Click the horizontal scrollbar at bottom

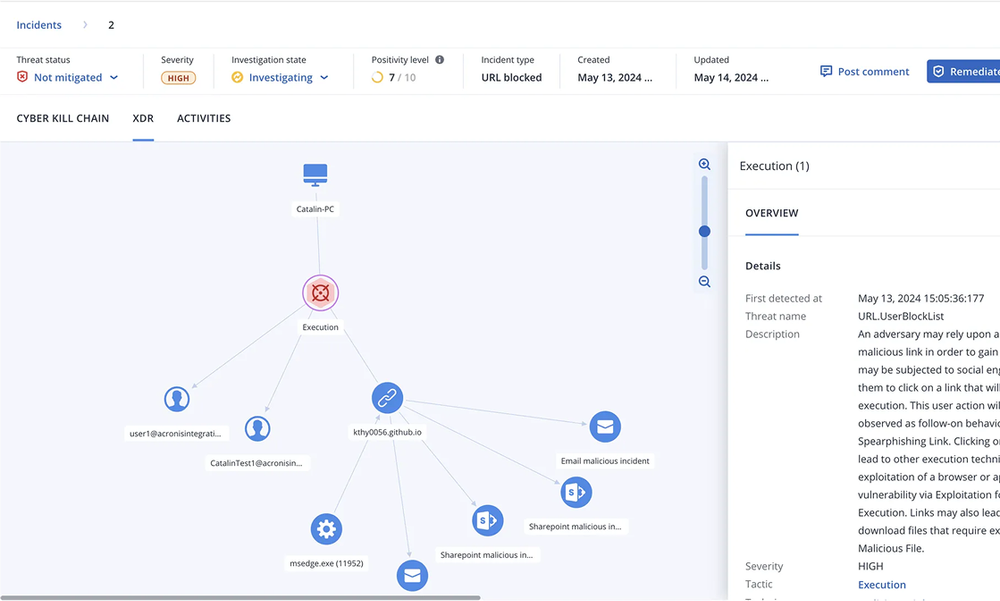click(240, 598)
